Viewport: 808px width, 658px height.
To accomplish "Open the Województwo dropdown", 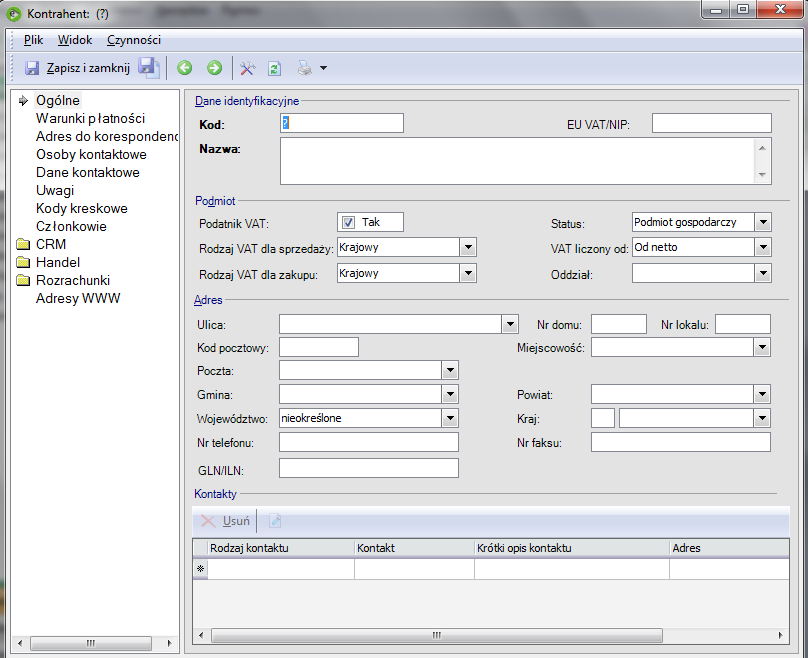I will click(x=450, y=418).
